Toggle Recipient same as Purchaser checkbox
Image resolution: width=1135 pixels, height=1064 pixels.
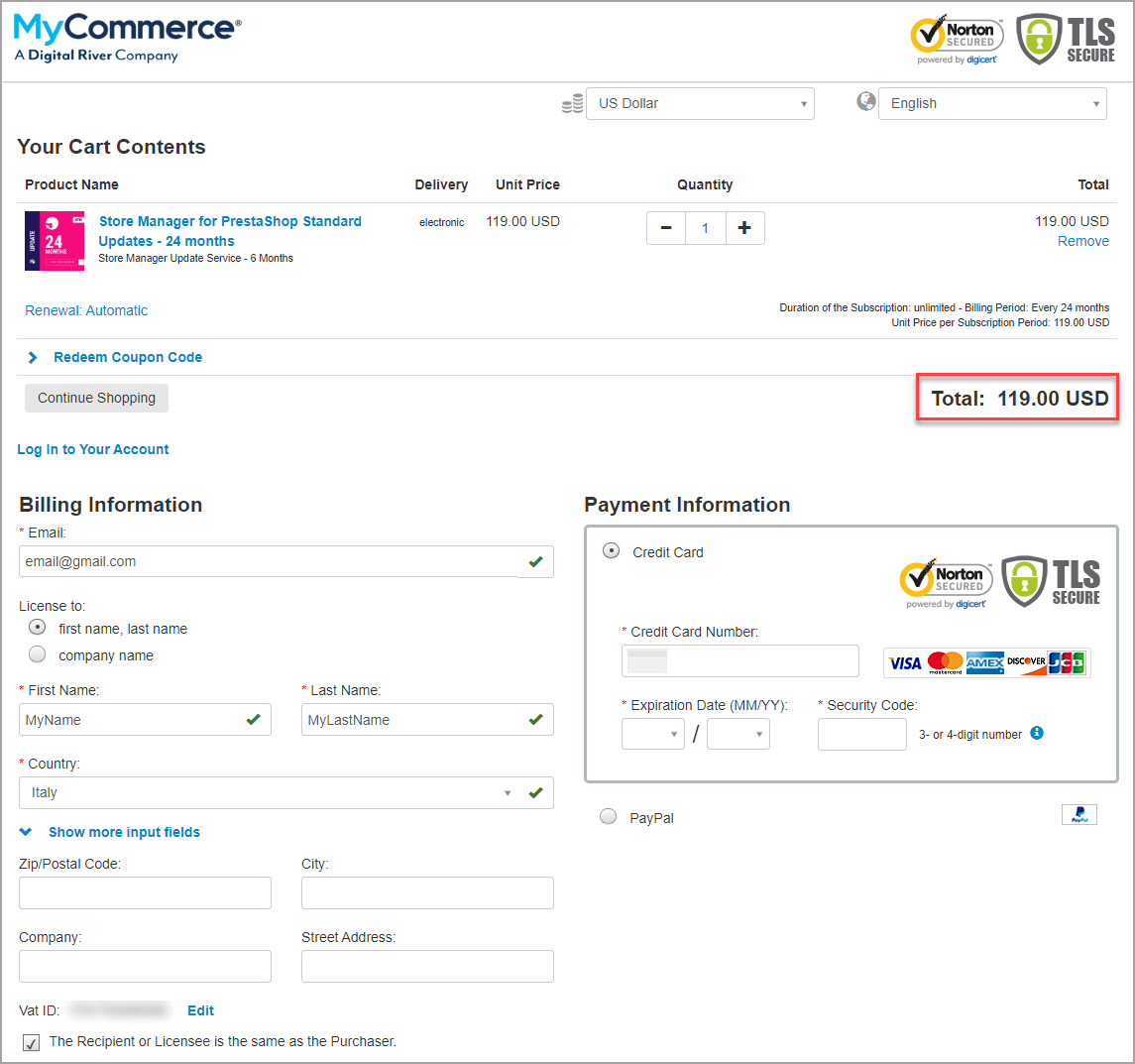31,1043
